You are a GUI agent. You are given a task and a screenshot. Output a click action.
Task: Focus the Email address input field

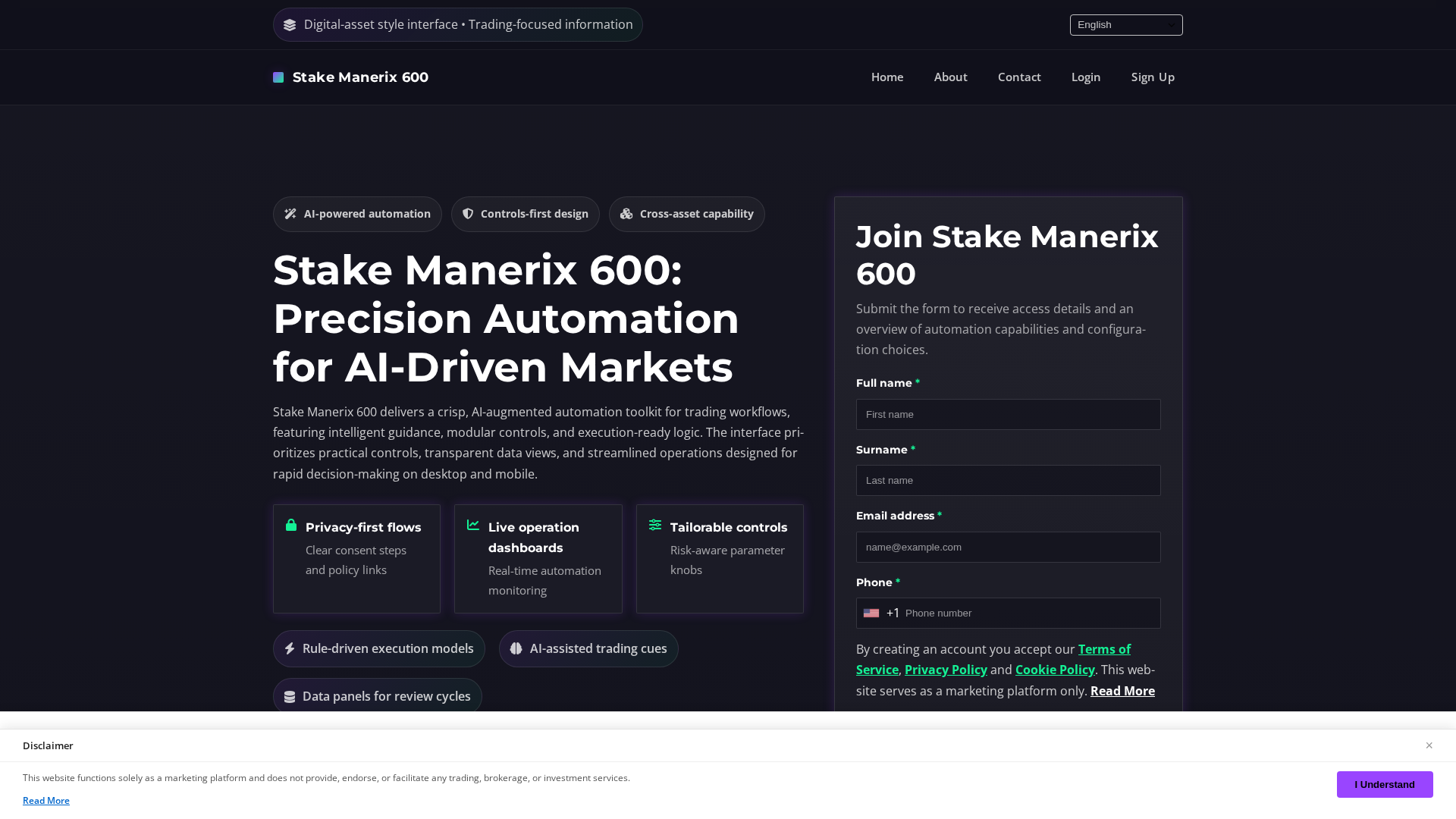1008,548
